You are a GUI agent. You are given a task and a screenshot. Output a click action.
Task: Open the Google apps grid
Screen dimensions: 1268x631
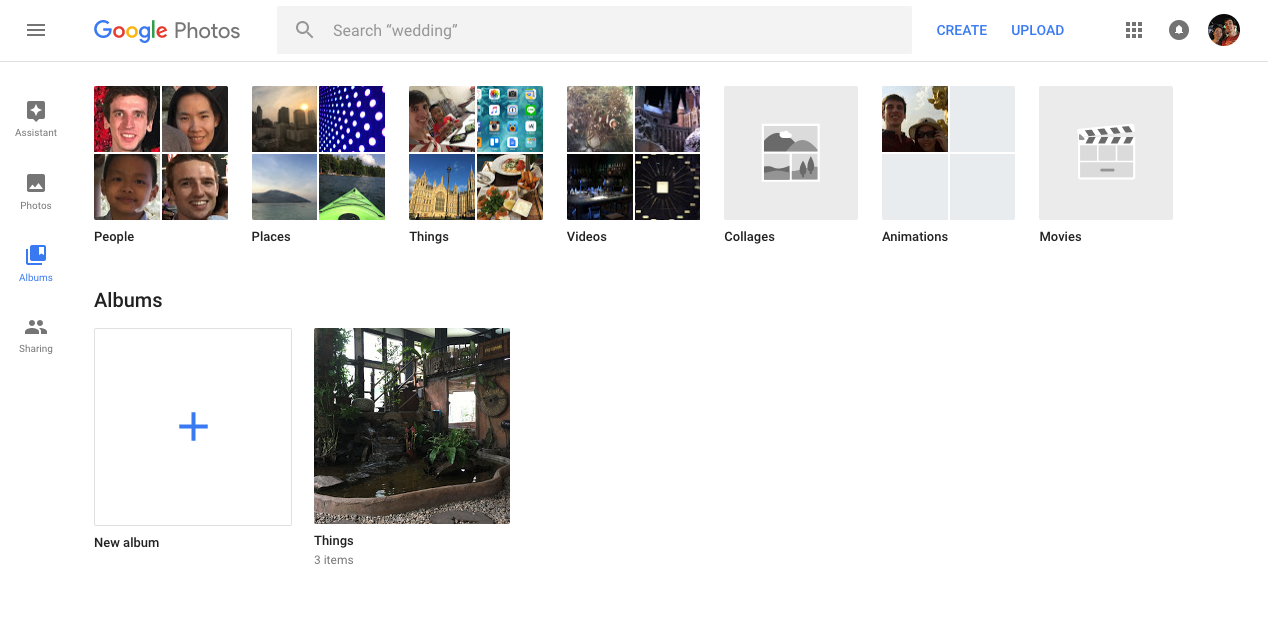1134,30
